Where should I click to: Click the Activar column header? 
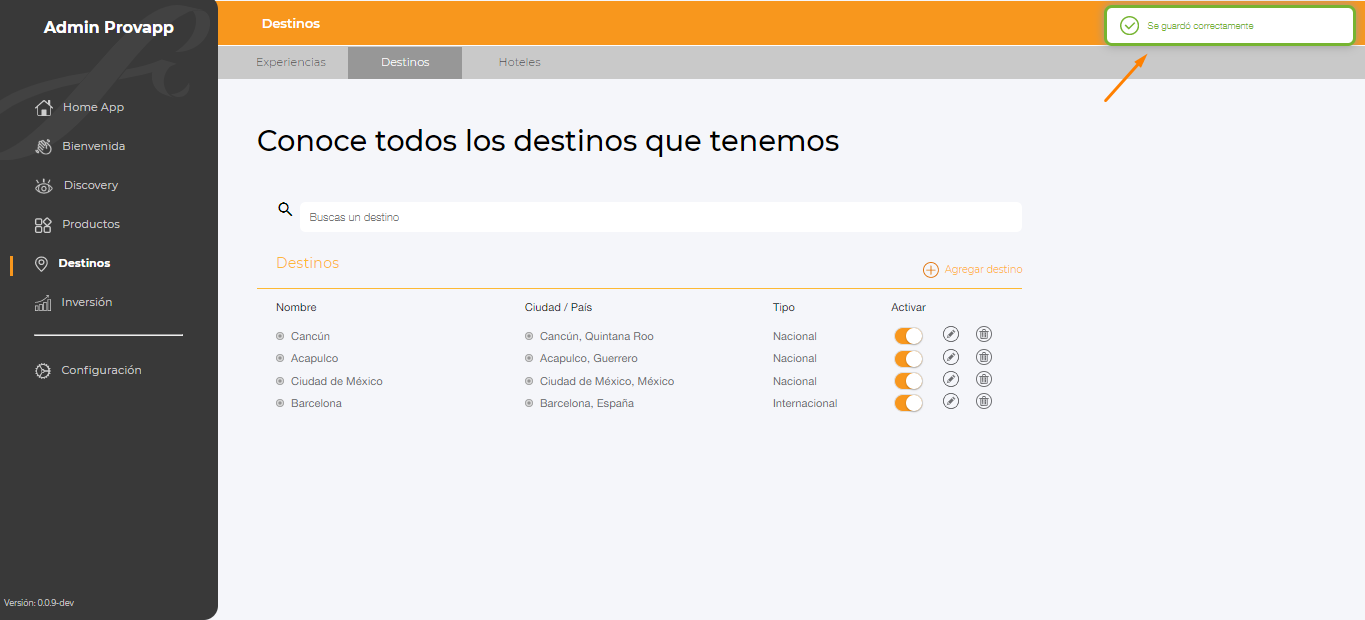pos(908,308)
